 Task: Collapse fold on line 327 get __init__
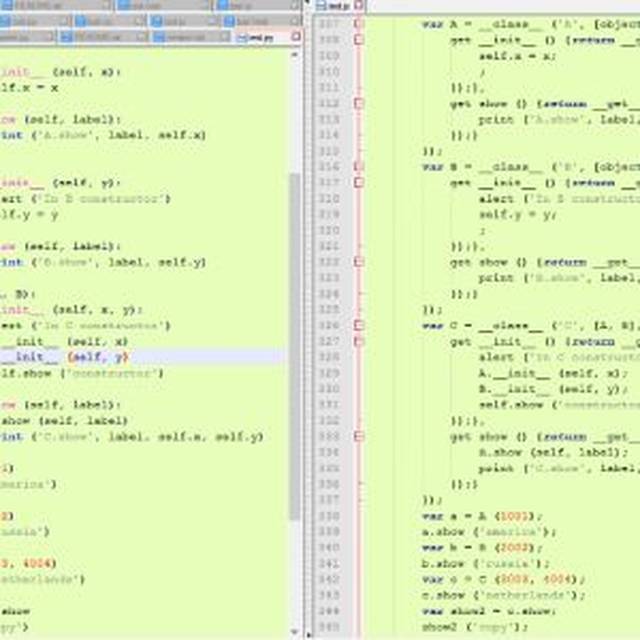[359, 341]
